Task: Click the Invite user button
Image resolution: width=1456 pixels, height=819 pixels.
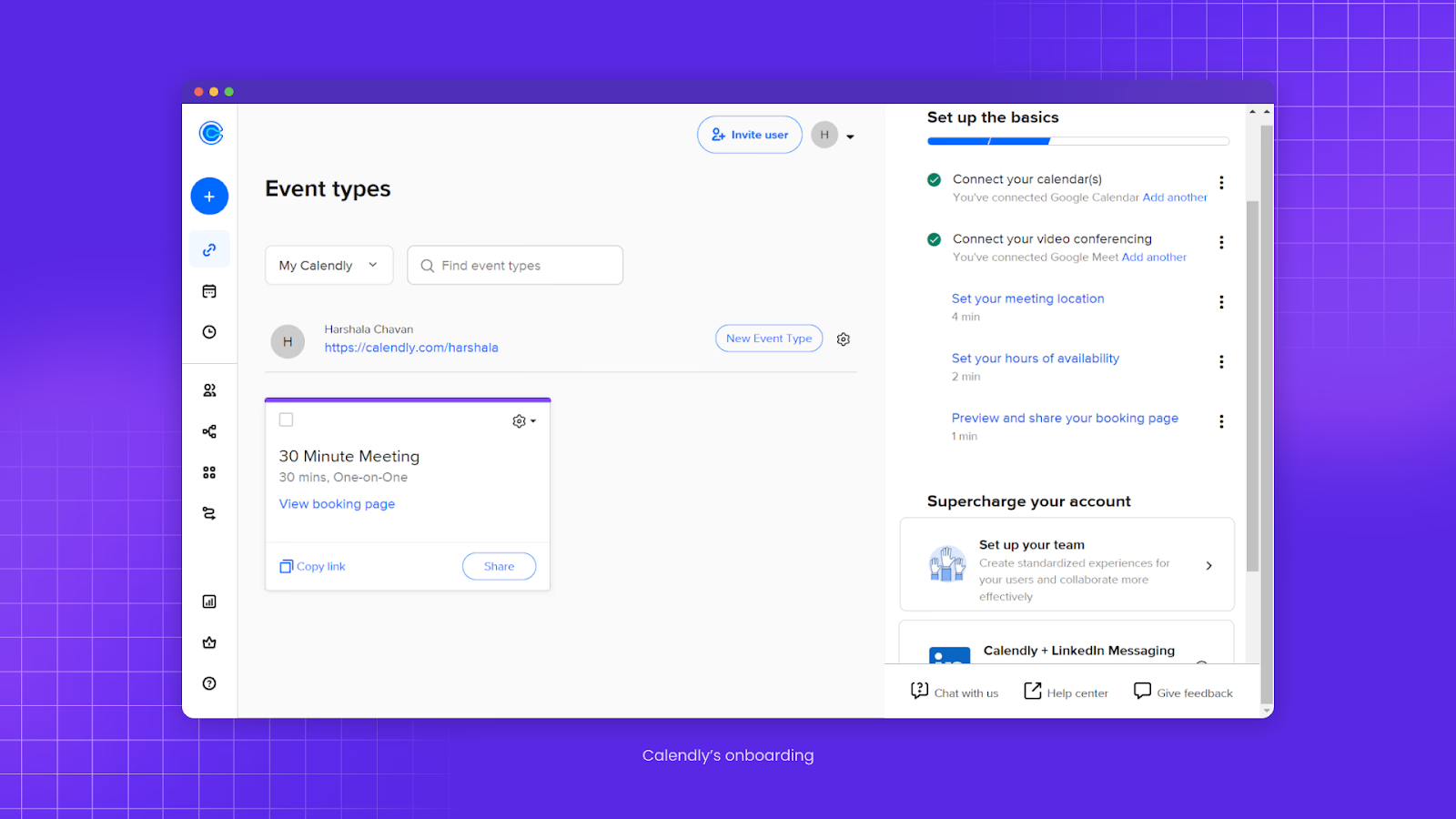Action: click(749, 134)
